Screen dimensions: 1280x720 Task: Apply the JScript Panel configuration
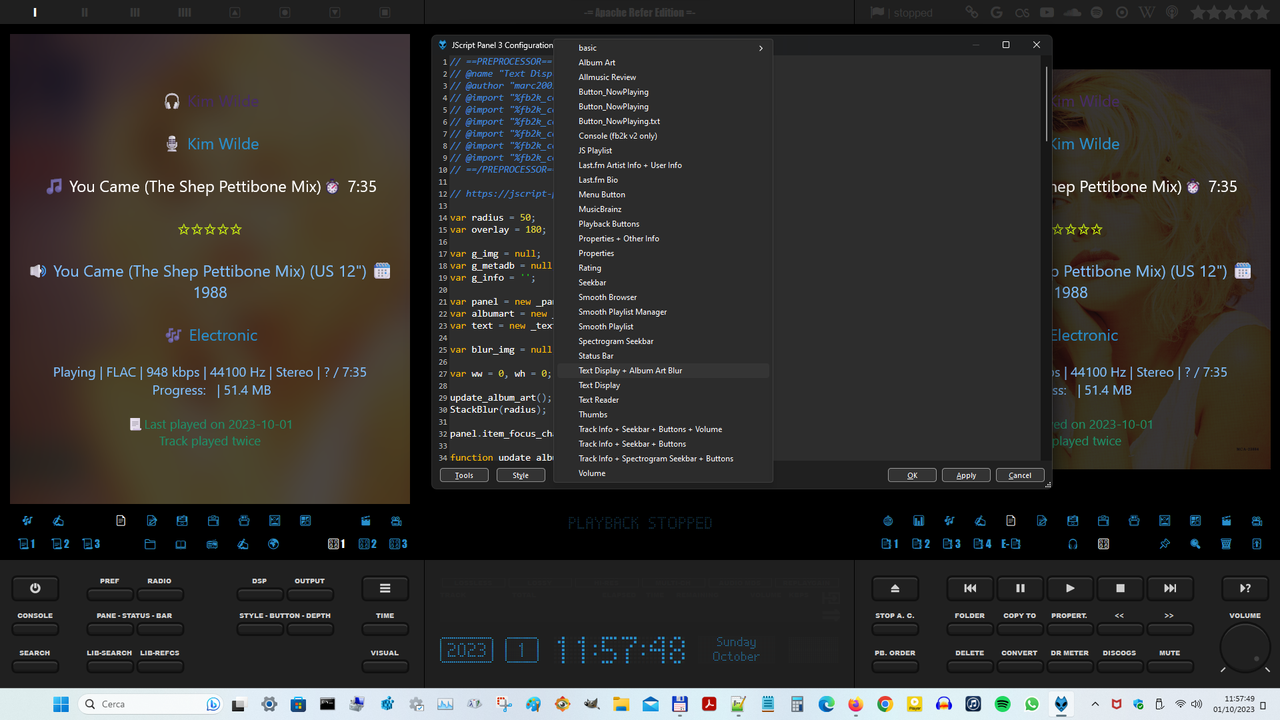[x=965, y=475]
